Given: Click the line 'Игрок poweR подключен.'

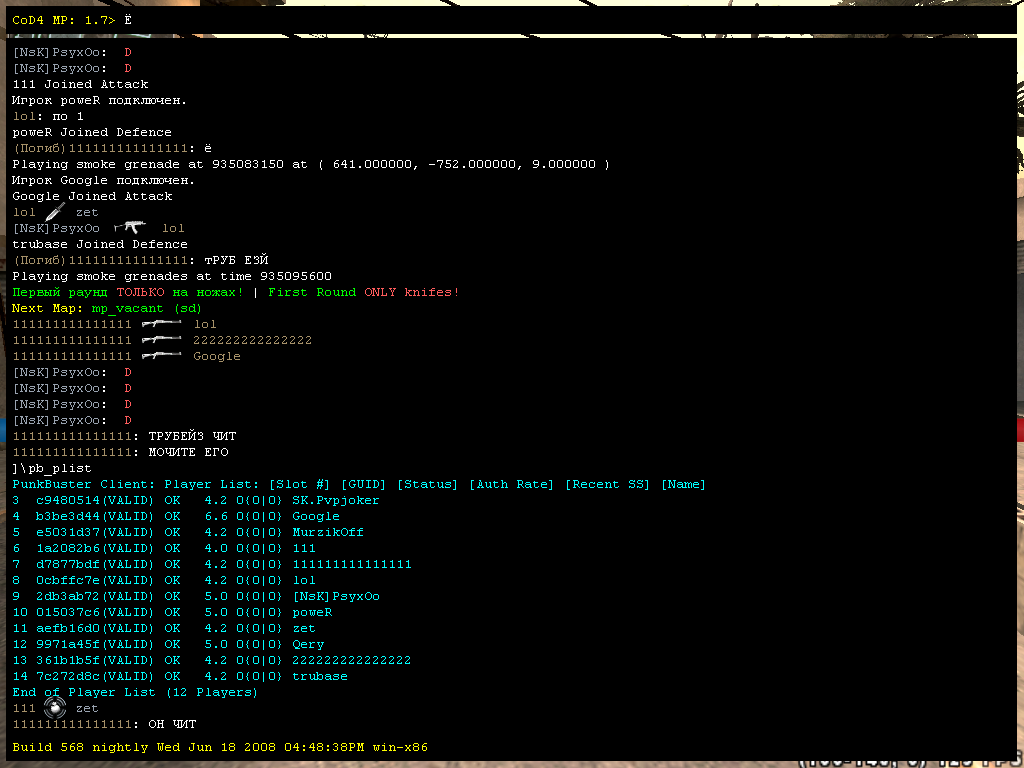Looking at the screenshot, I should (x=99, y=100).
